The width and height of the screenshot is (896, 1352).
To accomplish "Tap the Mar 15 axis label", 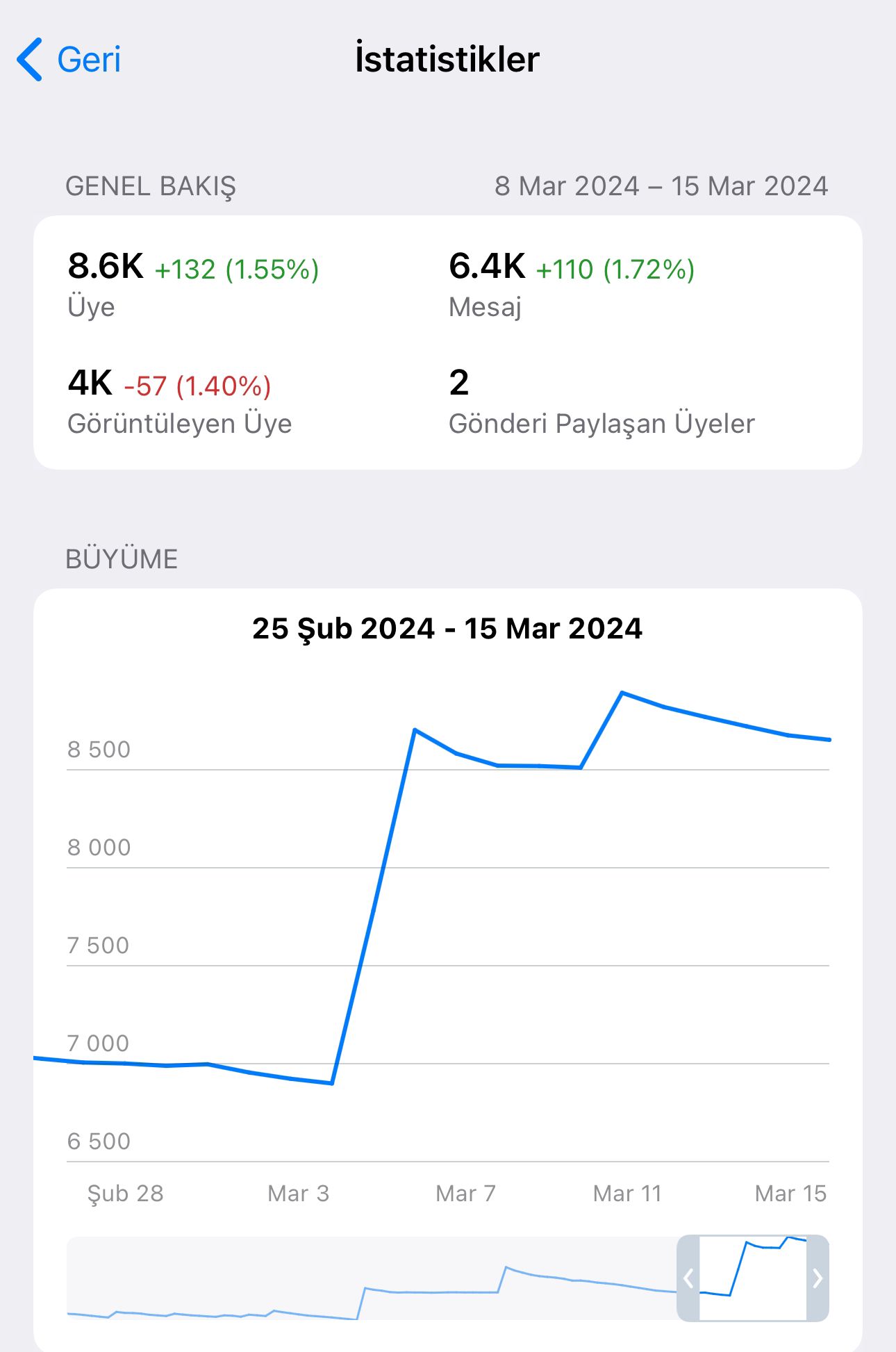I will click(790, 1194).
